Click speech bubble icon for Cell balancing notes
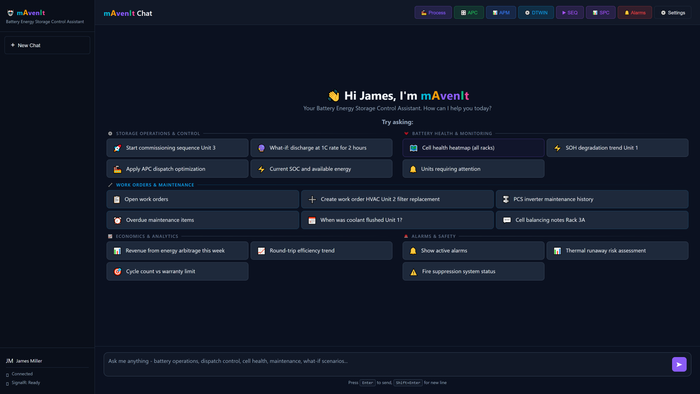This screenshot has width=700, height=394. point(507,220)
